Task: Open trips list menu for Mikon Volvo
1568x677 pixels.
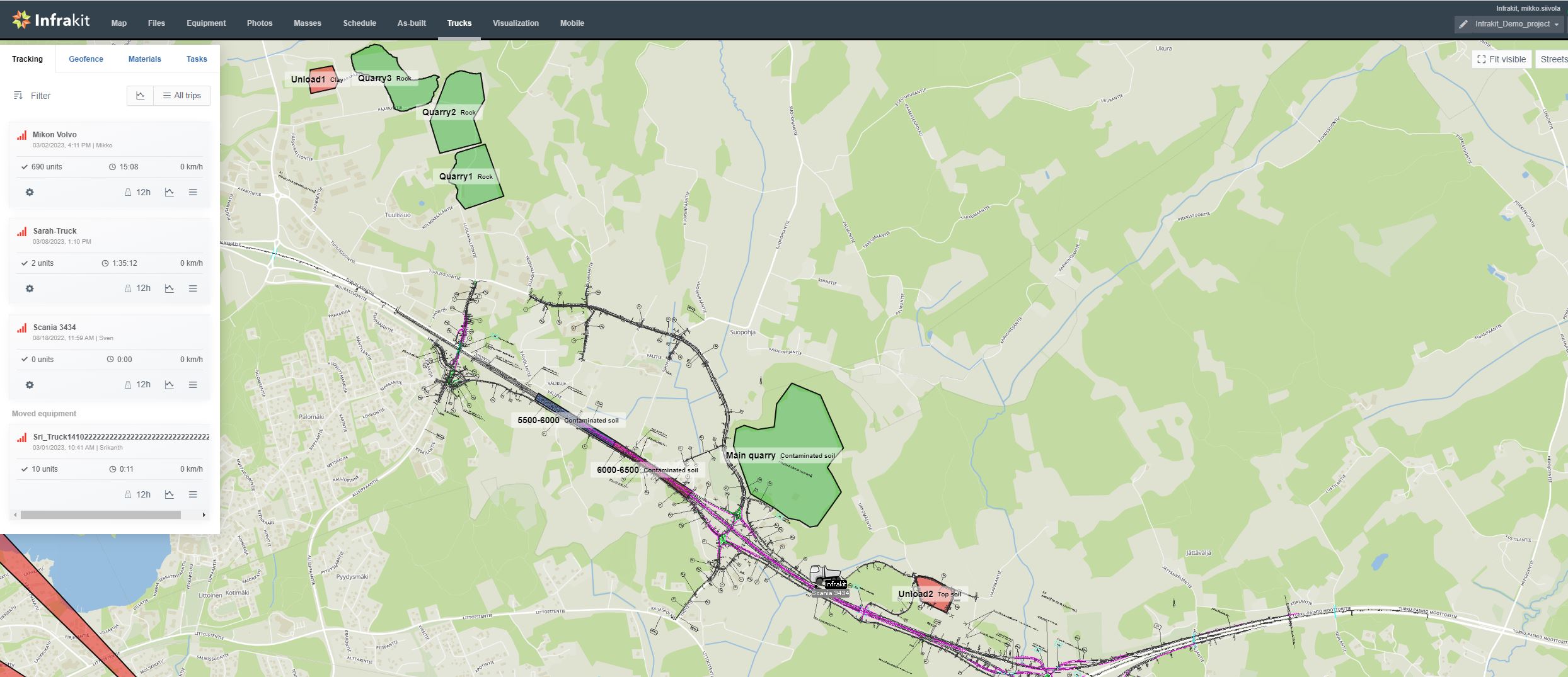Action: [x=193, y=192]
